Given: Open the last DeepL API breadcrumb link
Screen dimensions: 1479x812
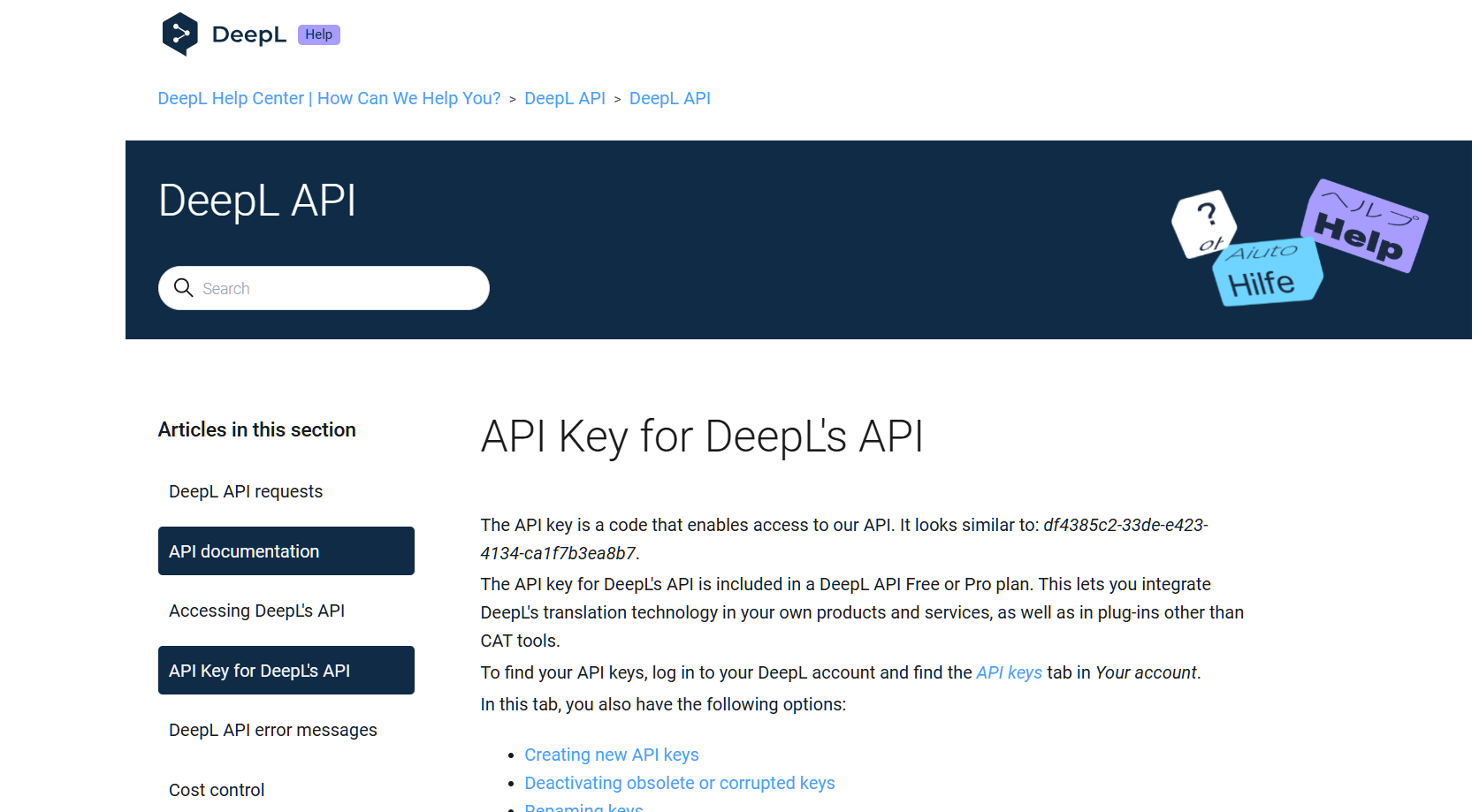Looking at the screenshot, I should tap(670, 98).
